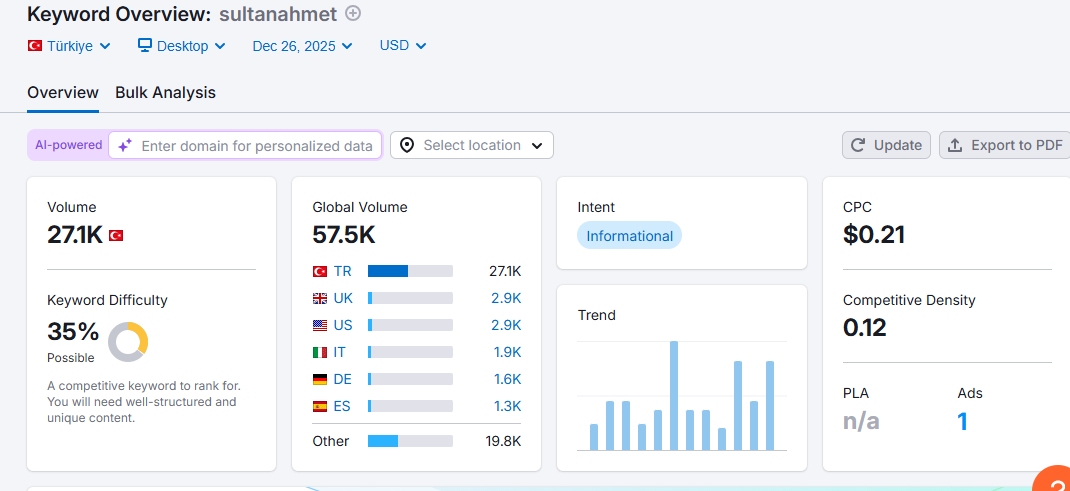The width and height of the screenshot is (1070, 491).
Task: Open the Dec 26, 2025 date dropdown
Action: click(x=302, y=46)
